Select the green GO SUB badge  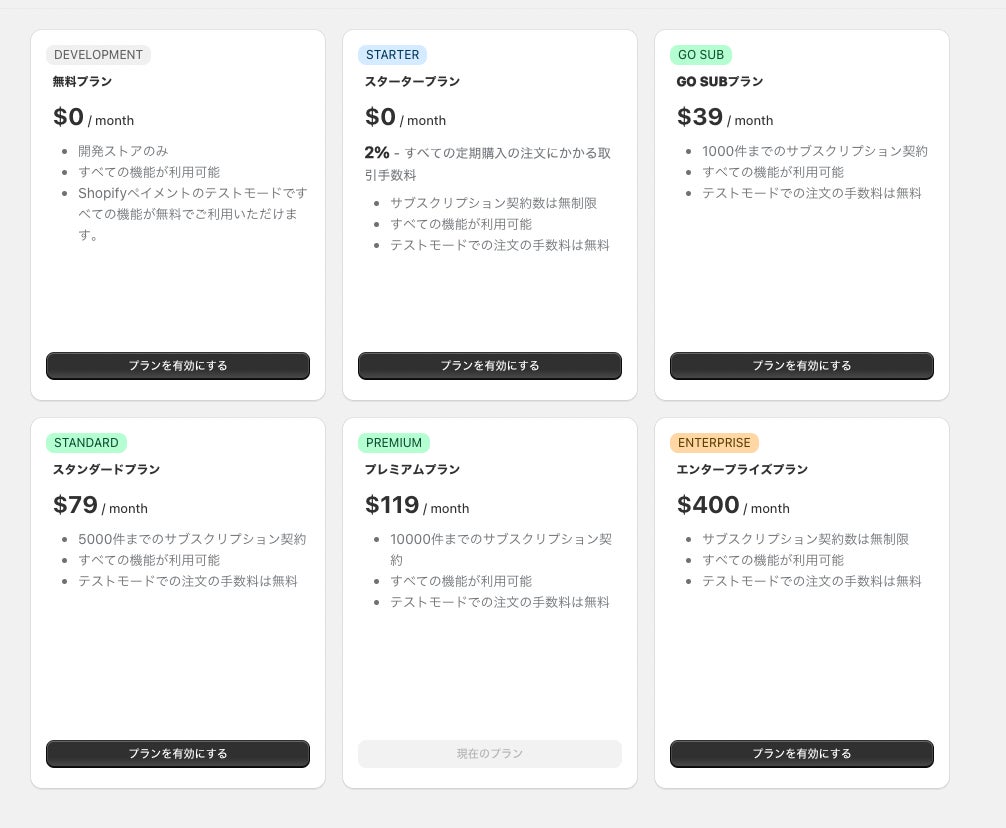(x=701, y=55)
